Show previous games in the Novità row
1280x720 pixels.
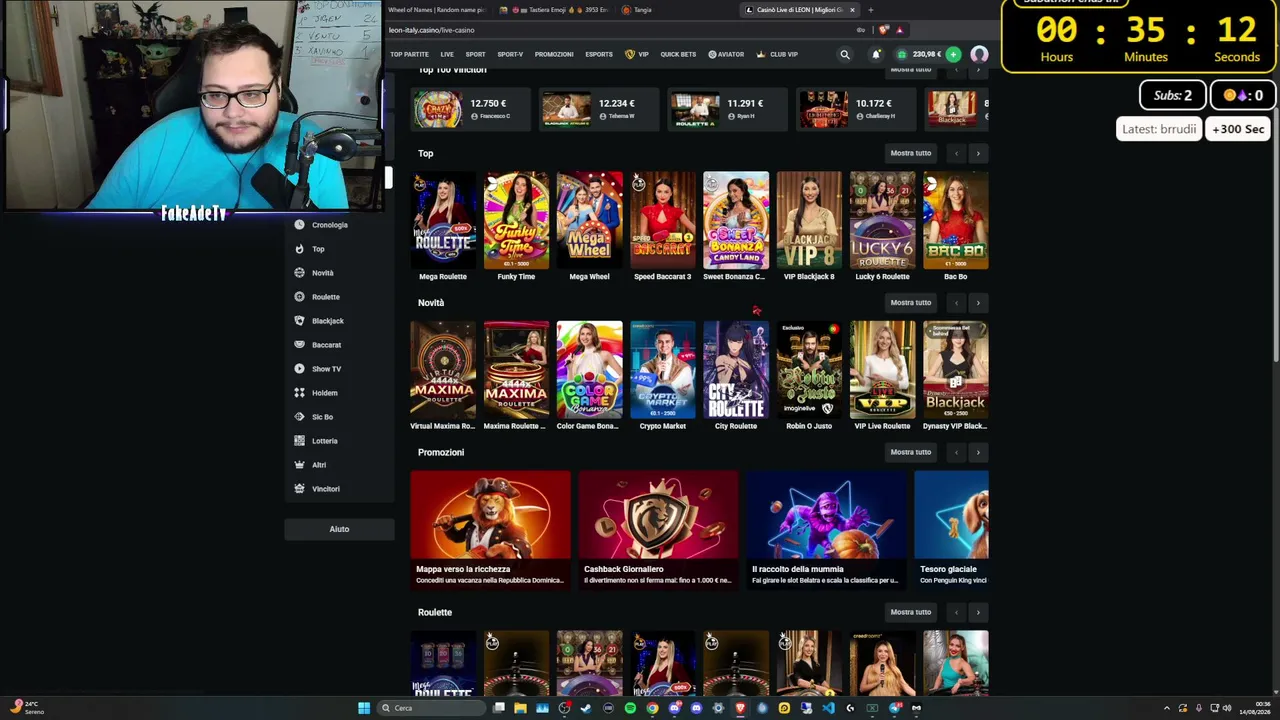pyautogui.click(x=956, y=302)
